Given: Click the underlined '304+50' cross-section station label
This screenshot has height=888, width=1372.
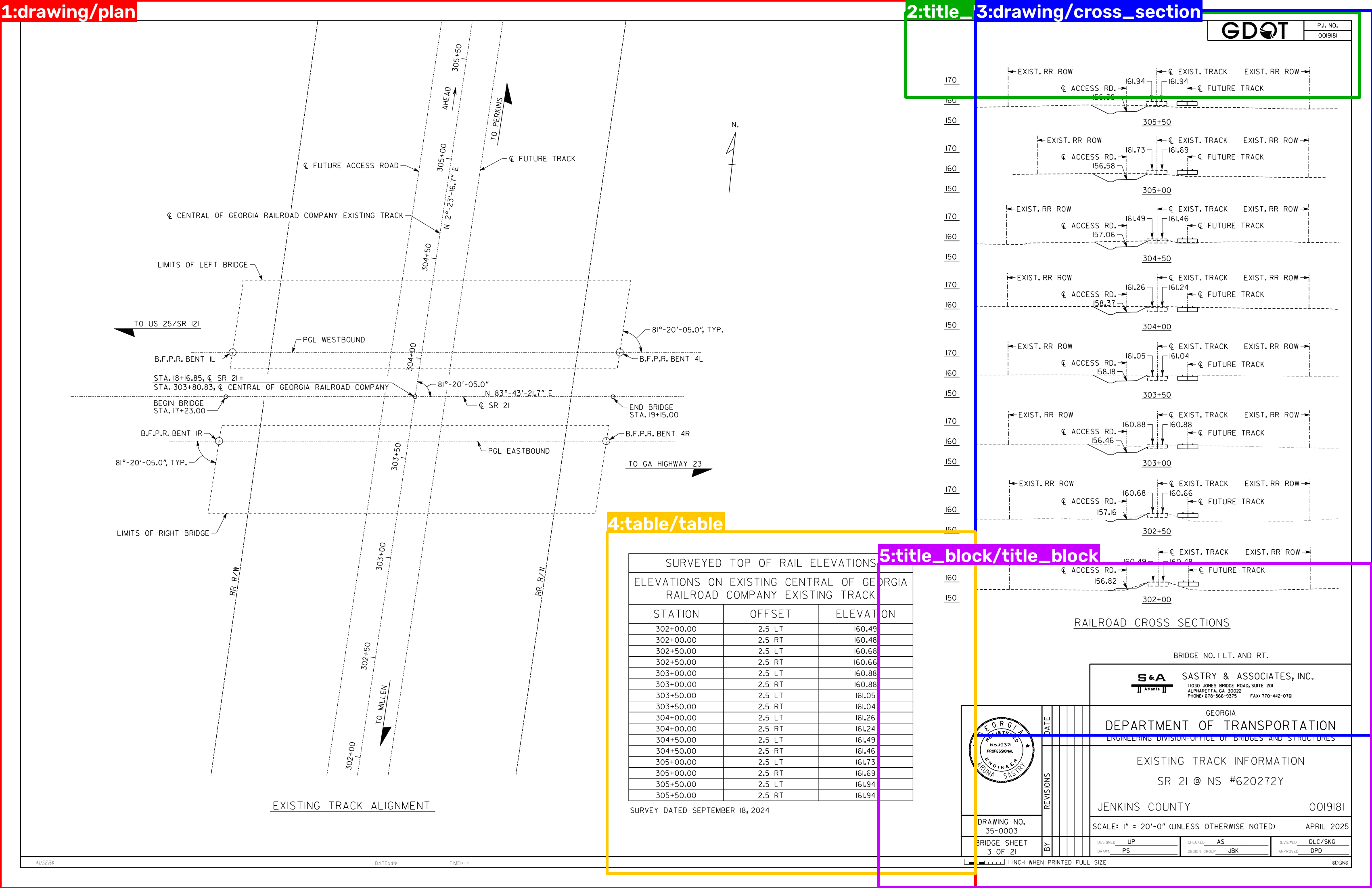Looking at the screenshot, I should click(x=1157, y=258).
